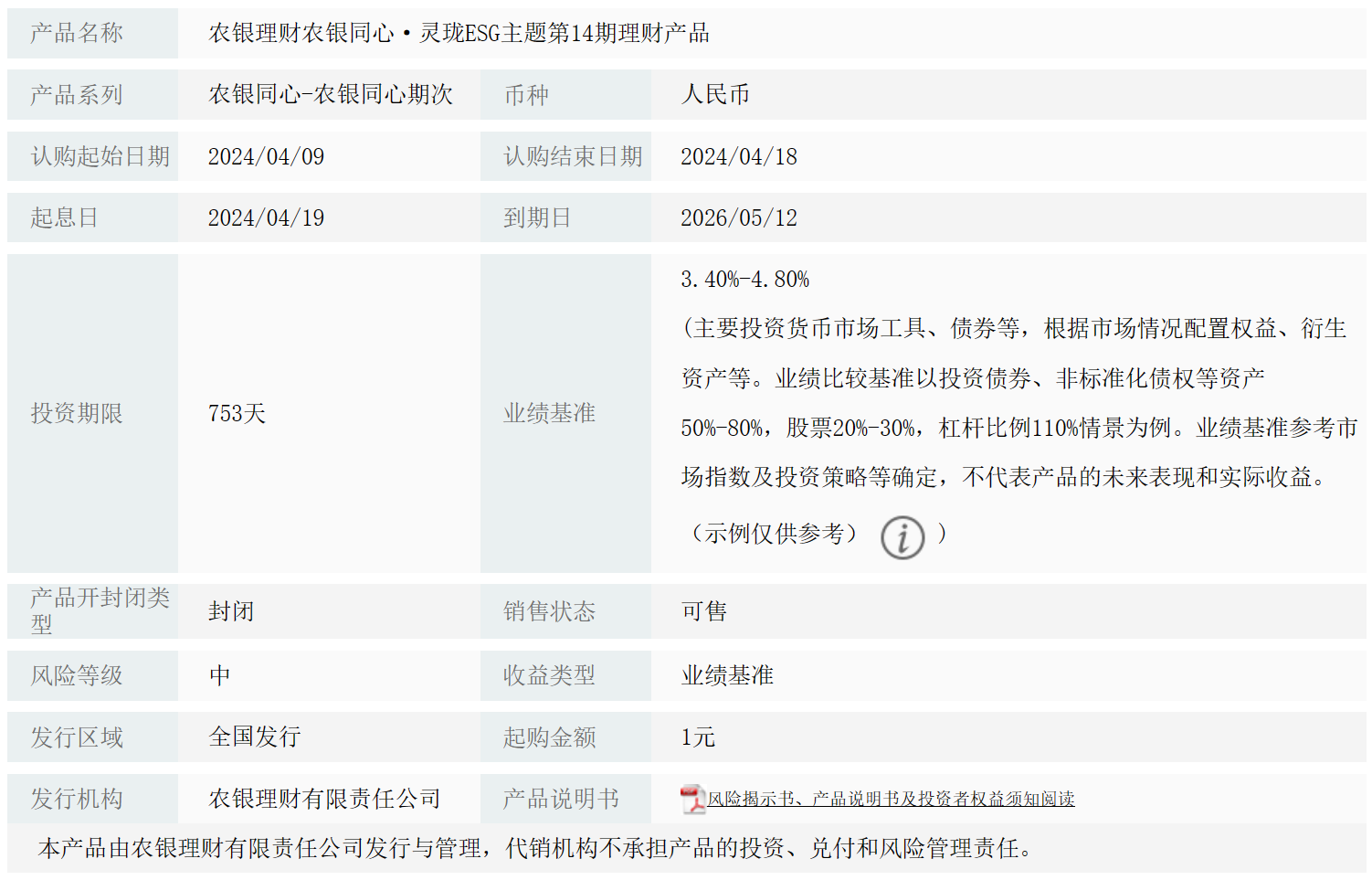Select the maturity date 2026/05/12

coord(739,217)
